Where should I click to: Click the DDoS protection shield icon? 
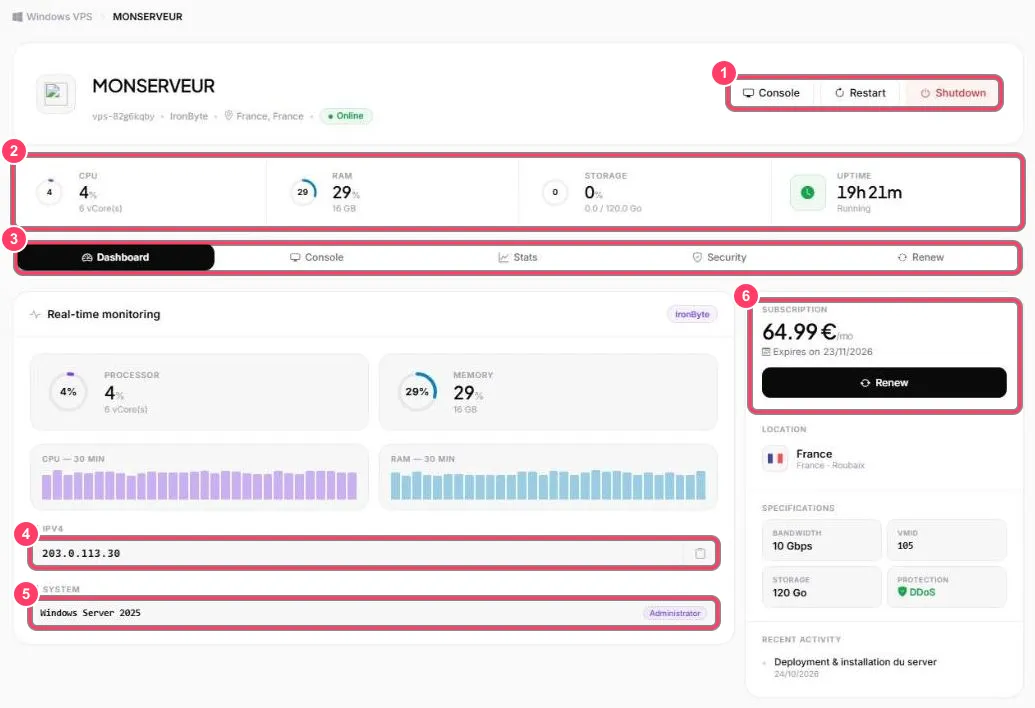point(902,592)
